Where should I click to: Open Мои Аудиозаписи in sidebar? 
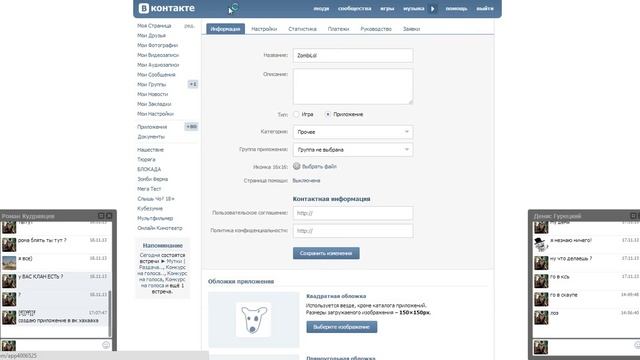pos(158,65)
